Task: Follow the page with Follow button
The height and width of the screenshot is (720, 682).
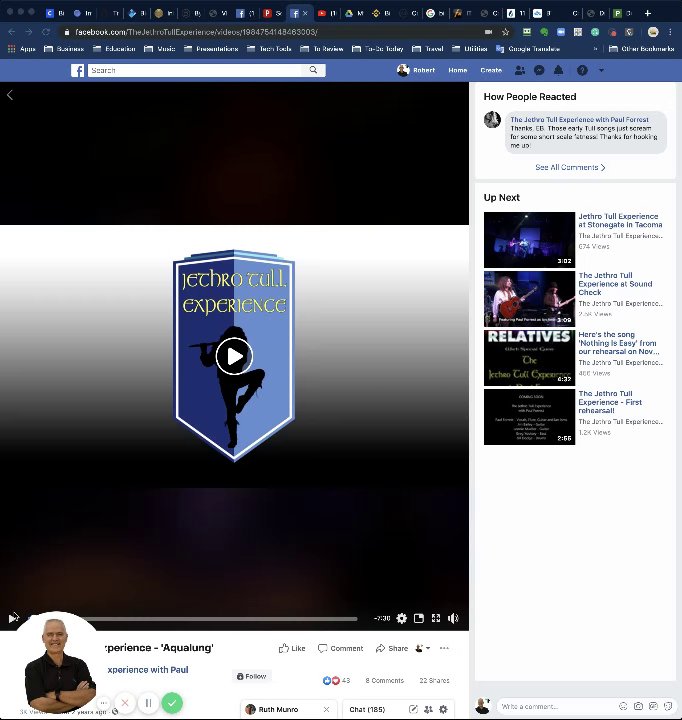Action: 251,676
